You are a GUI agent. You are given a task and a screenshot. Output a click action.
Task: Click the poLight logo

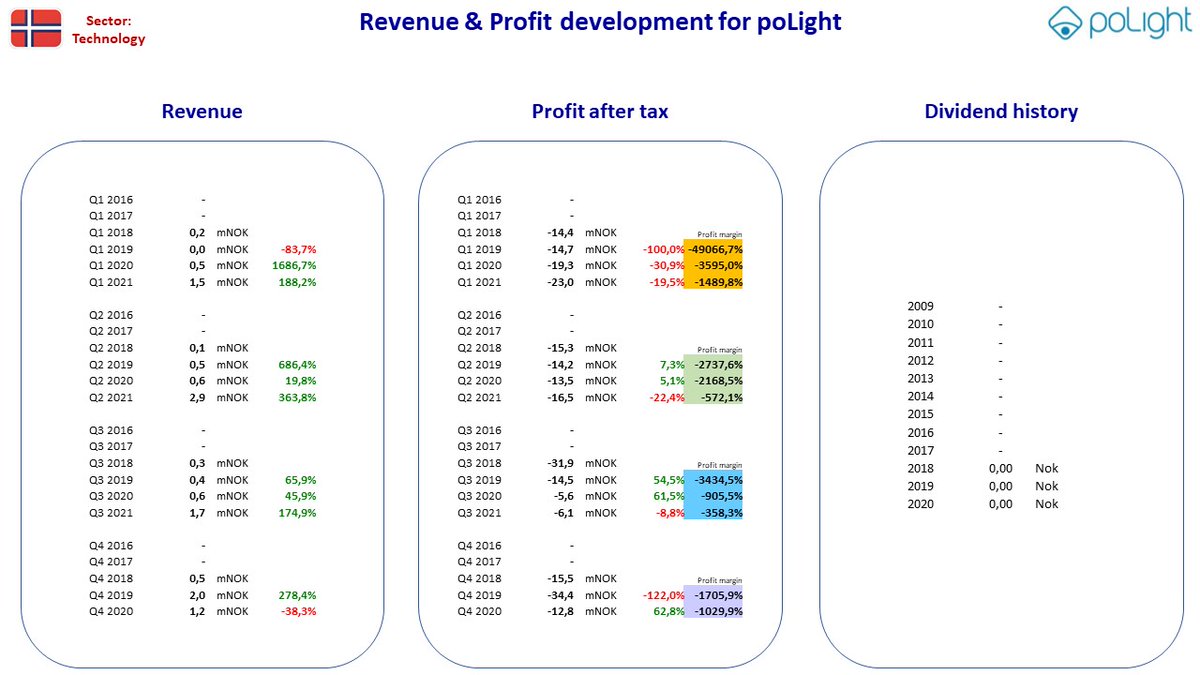(1118, 24)
